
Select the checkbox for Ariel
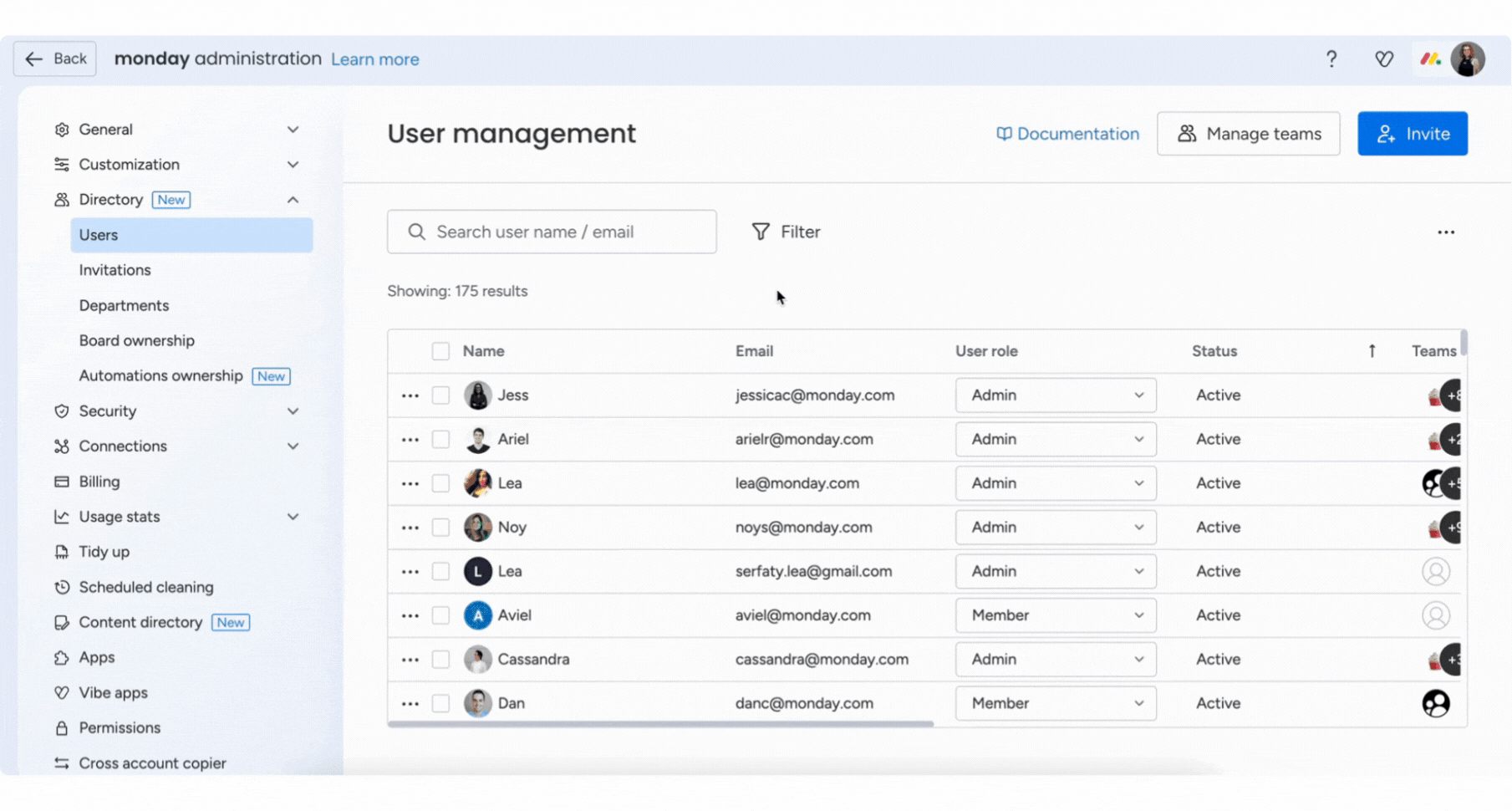tap(440, 440)
